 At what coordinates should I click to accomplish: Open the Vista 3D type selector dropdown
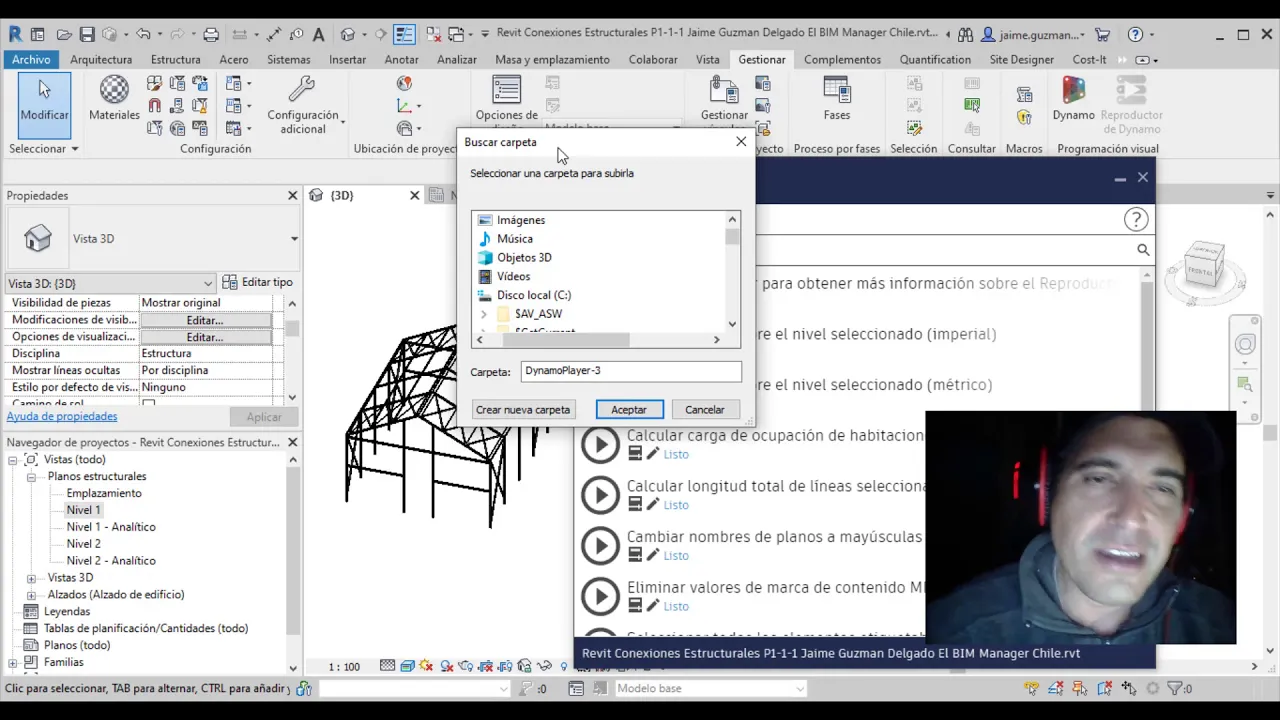coord(294,239)
